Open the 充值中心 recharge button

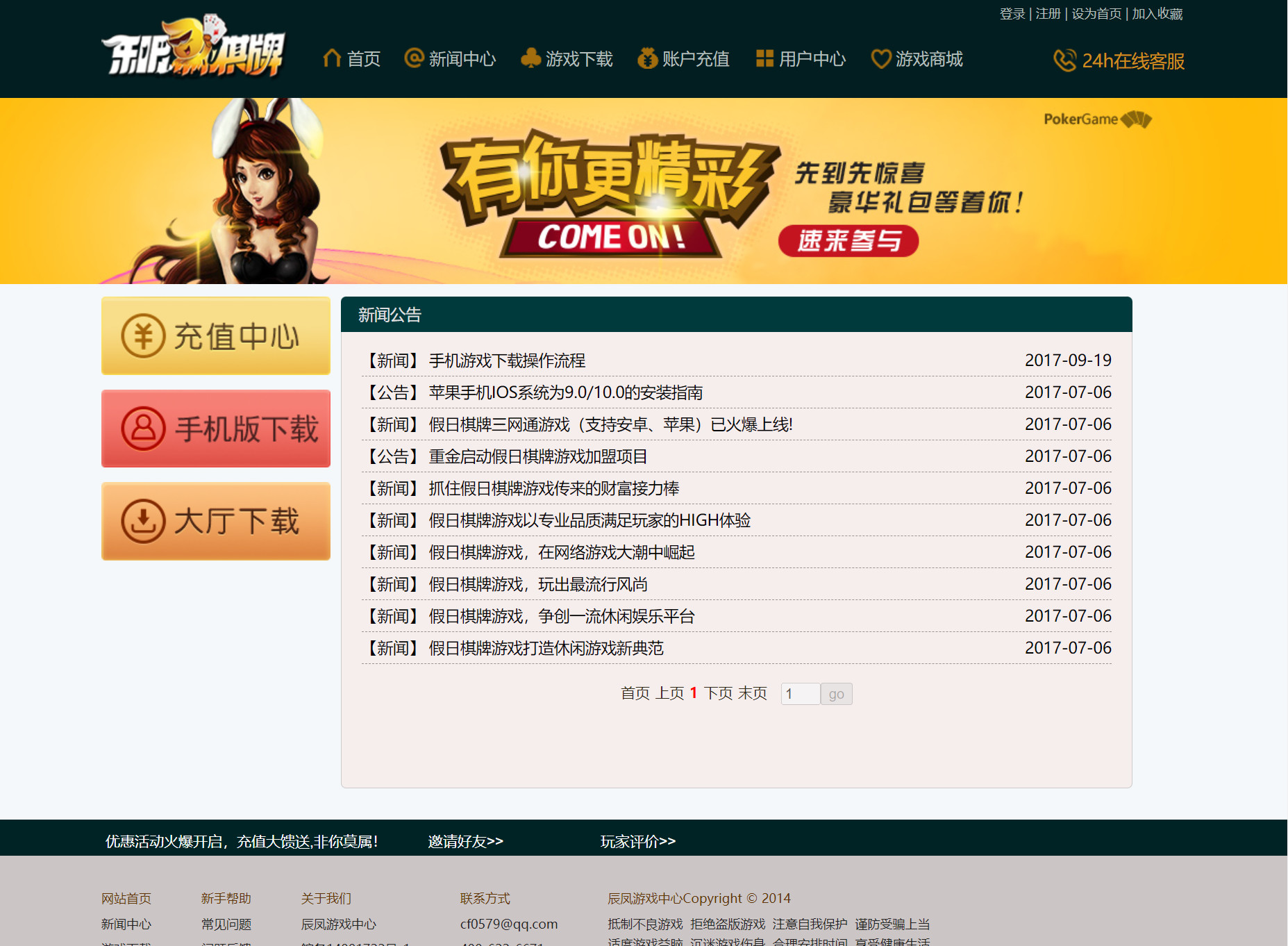click(216, 336)
